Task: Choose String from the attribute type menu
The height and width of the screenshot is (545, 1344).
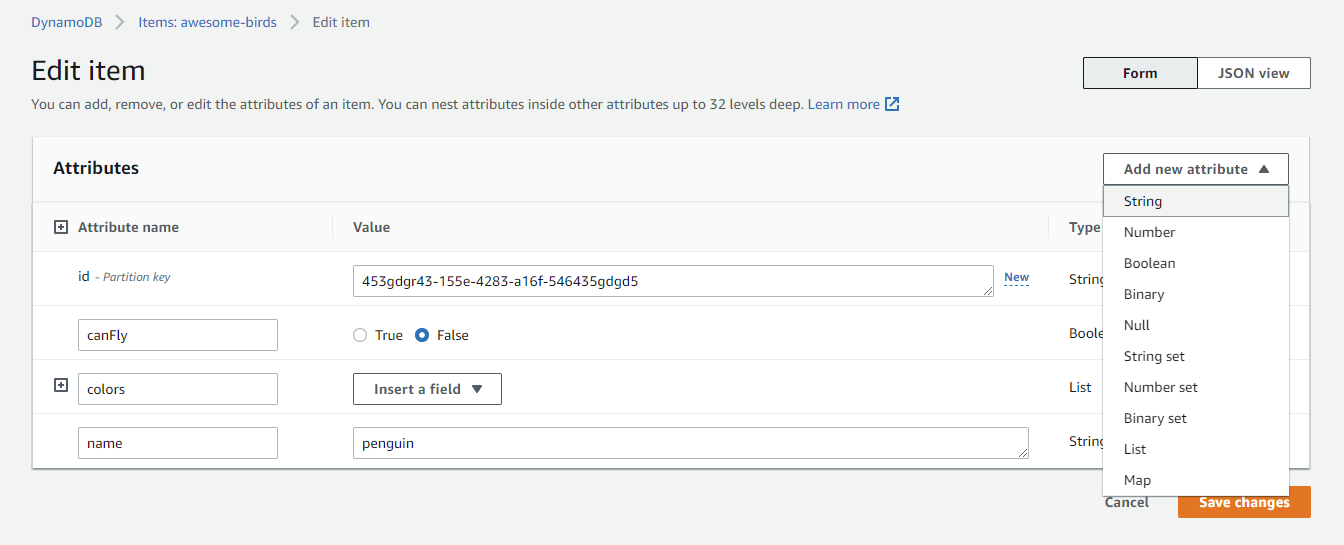Action: [x=1143, y=201]
